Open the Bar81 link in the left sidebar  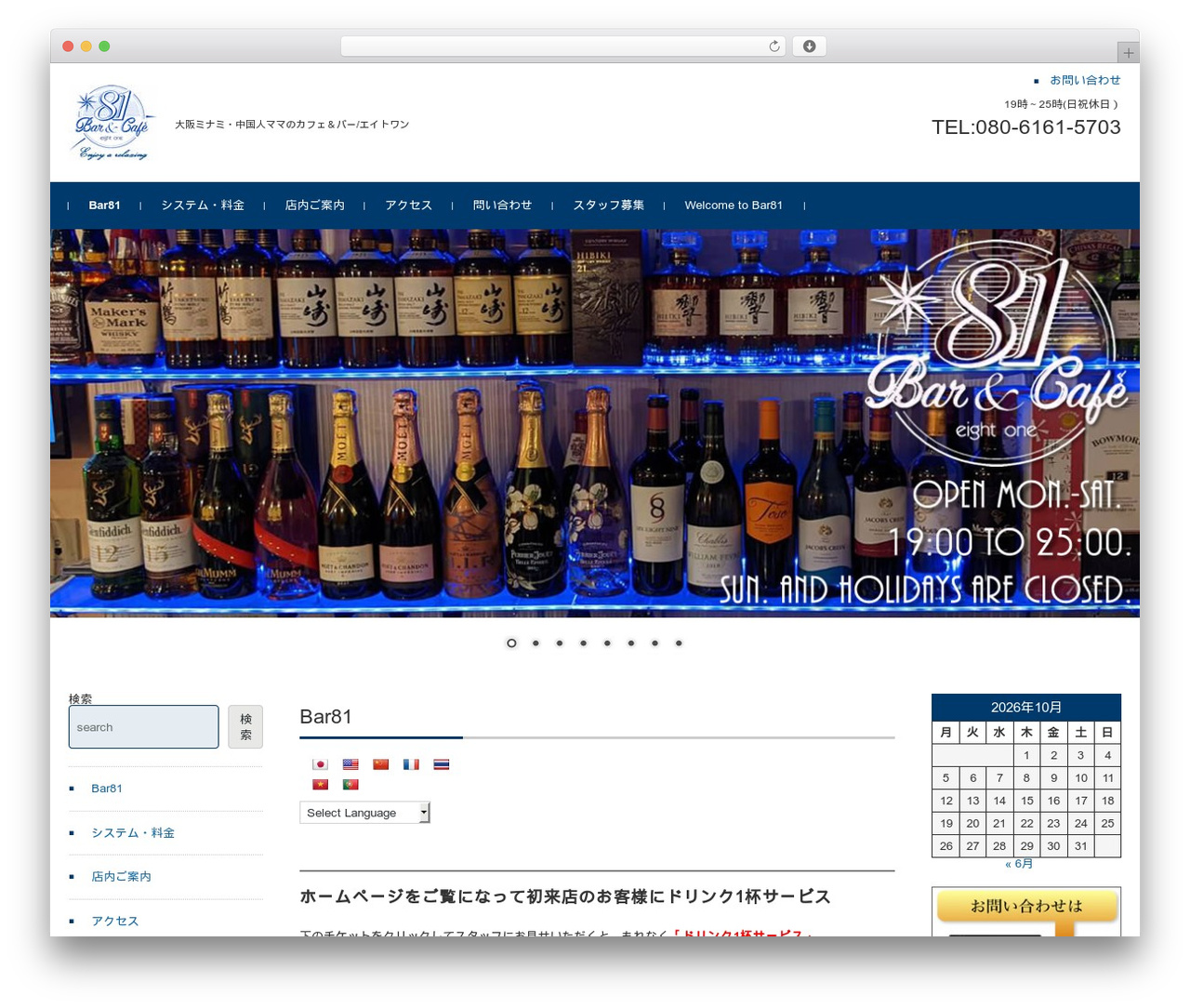click(107, 789)
